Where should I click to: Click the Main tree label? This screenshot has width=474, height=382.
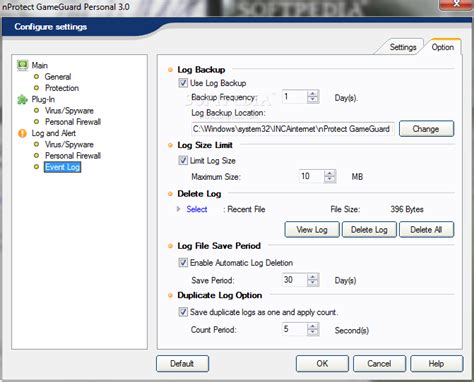tap(40, 65)
